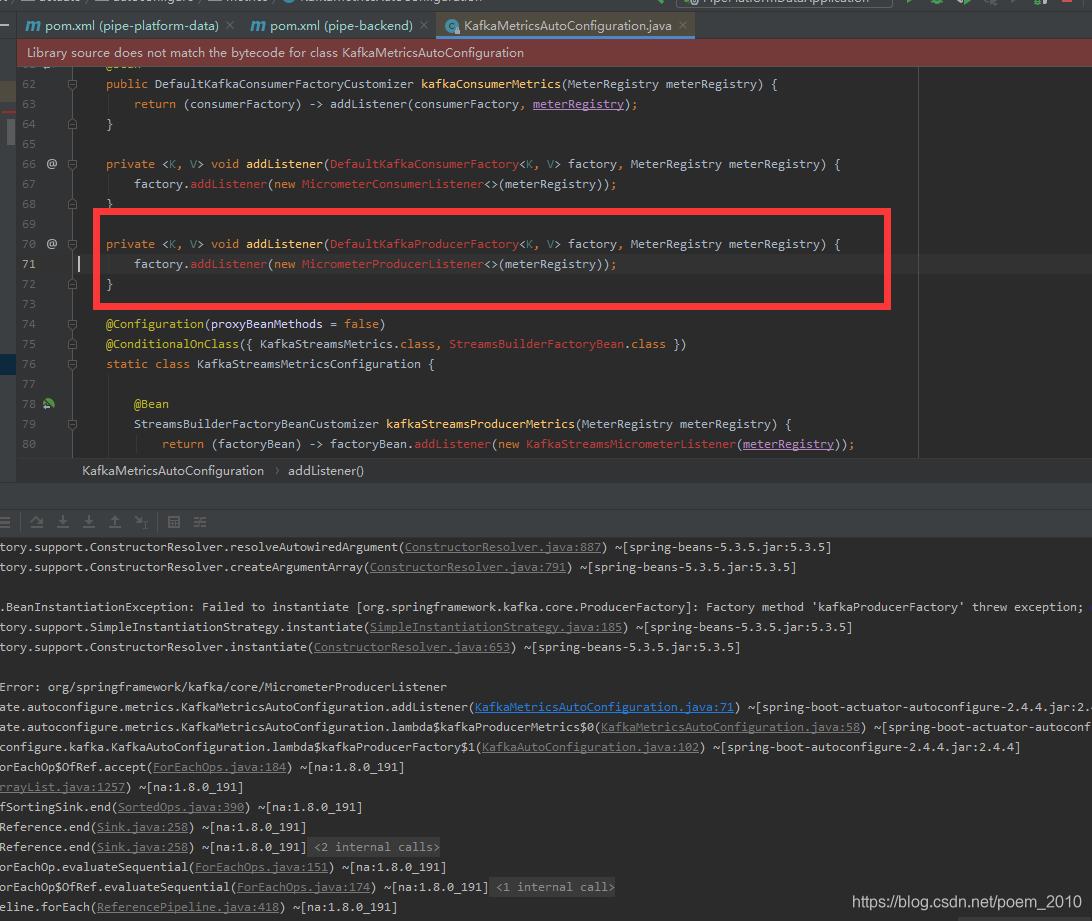
Task: Click the BeanInstantiationException line in console
Action: pos(542,607)
